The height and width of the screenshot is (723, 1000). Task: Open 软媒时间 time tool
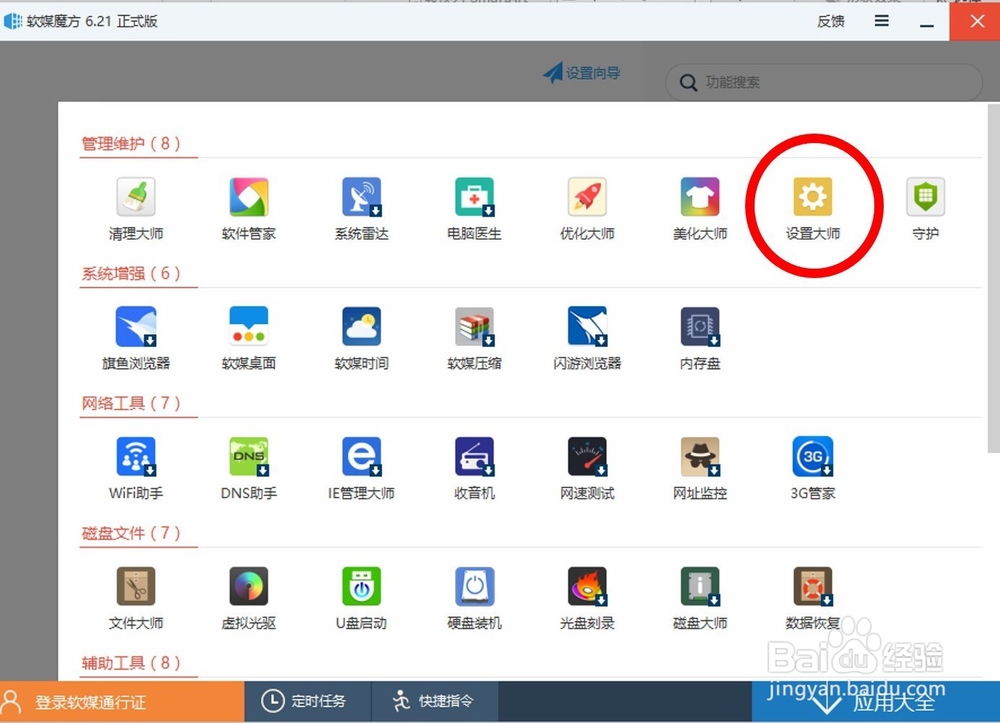(360, 327)
